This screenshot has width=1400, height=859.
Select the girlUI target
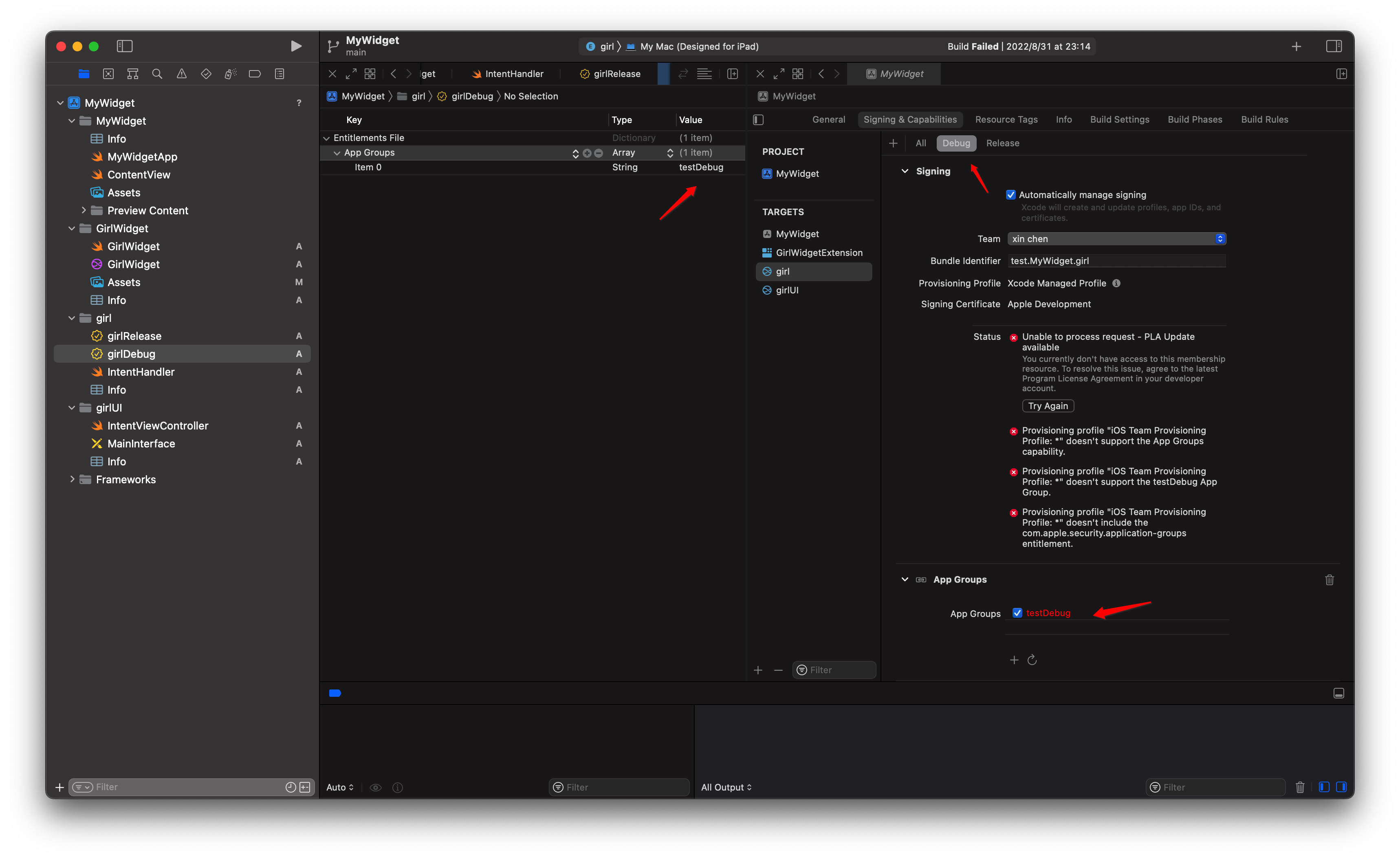click(813, 290)
